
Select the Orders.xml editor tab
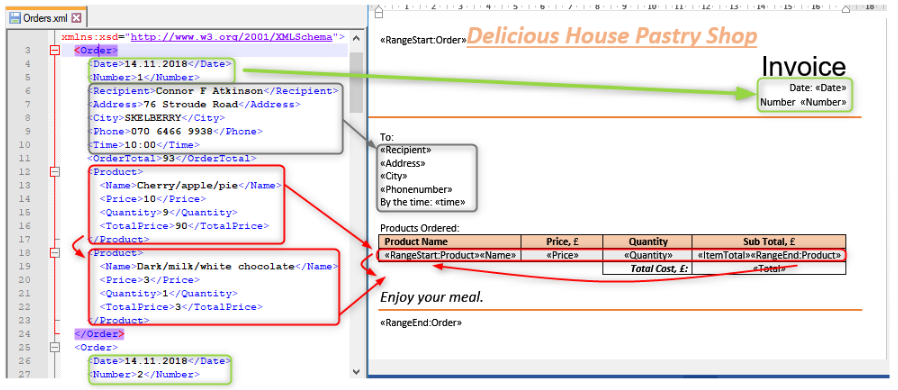[x=46, y=18]
